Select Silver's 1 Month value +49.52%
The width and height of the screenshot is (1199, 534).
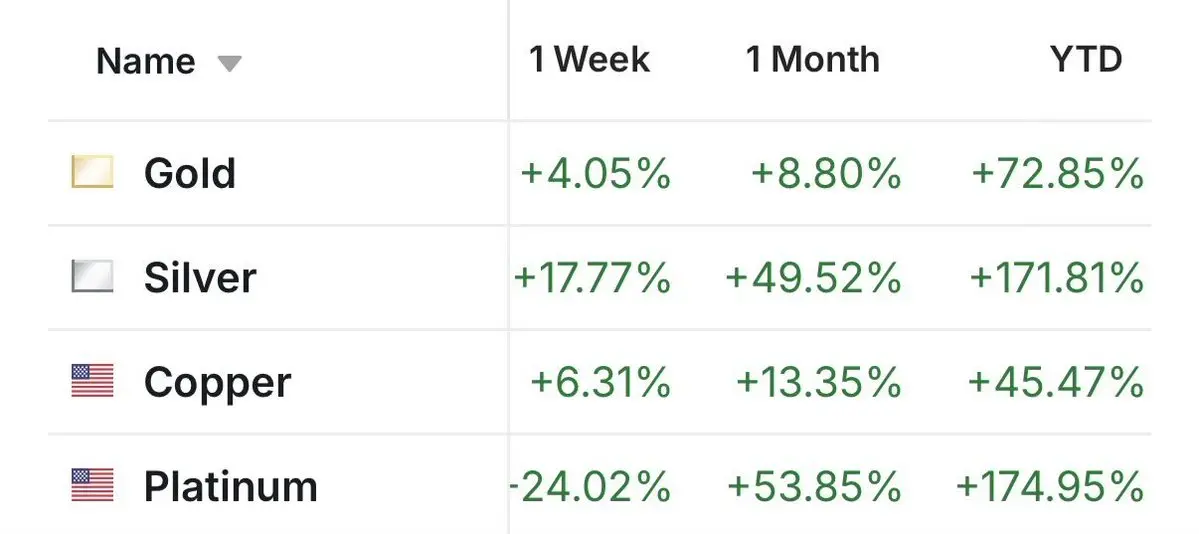click(814, 278)
